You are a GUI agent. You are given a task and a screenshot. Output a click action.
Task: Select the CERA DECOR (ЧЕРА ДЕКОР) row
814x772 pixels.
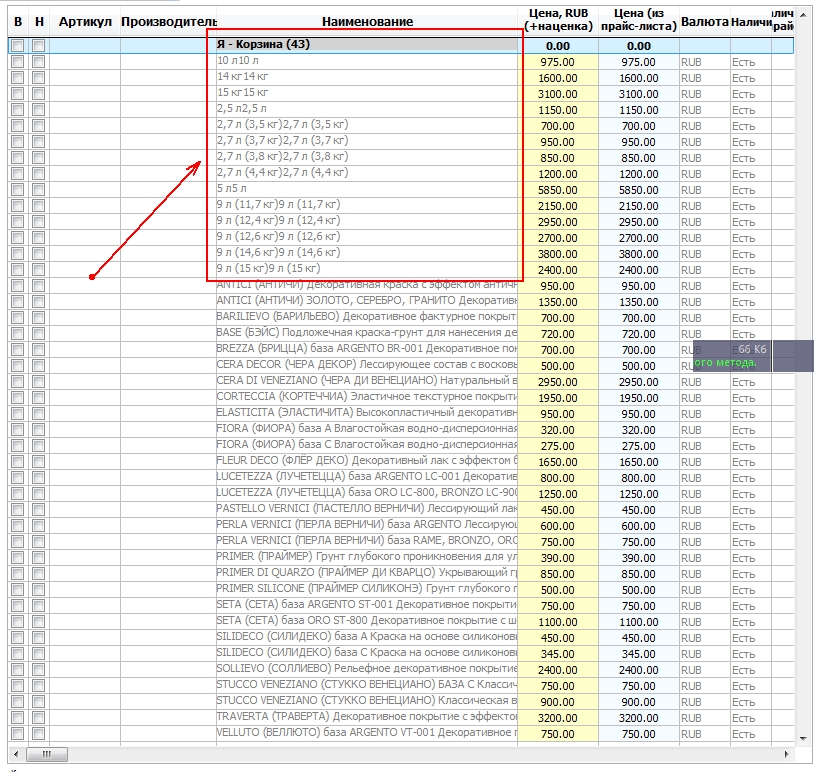(401, 365)
